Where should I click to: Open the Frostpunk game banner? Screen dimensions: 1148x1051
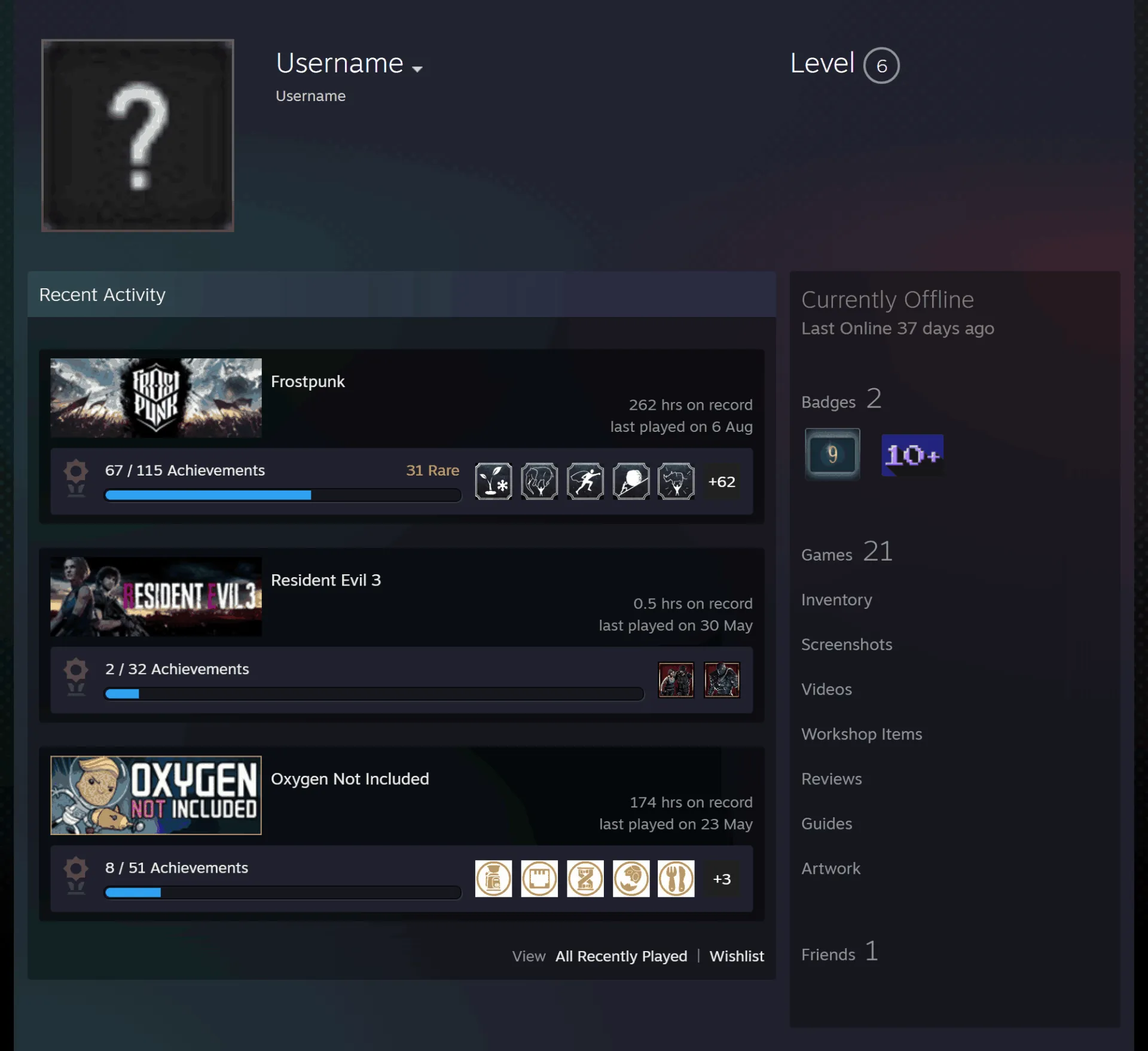[x=156, y=398]
